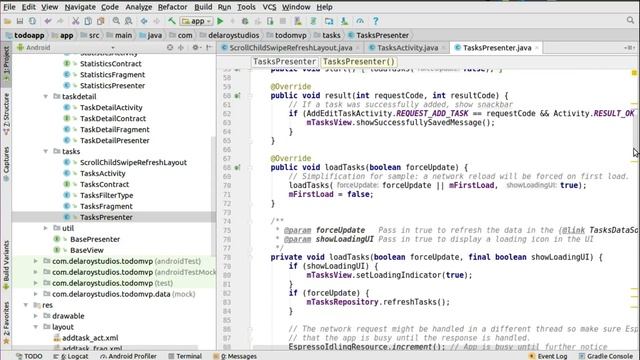640x360 pixels.
Task: Toggle the Build Variants tool window
Action: pos(6,265)
